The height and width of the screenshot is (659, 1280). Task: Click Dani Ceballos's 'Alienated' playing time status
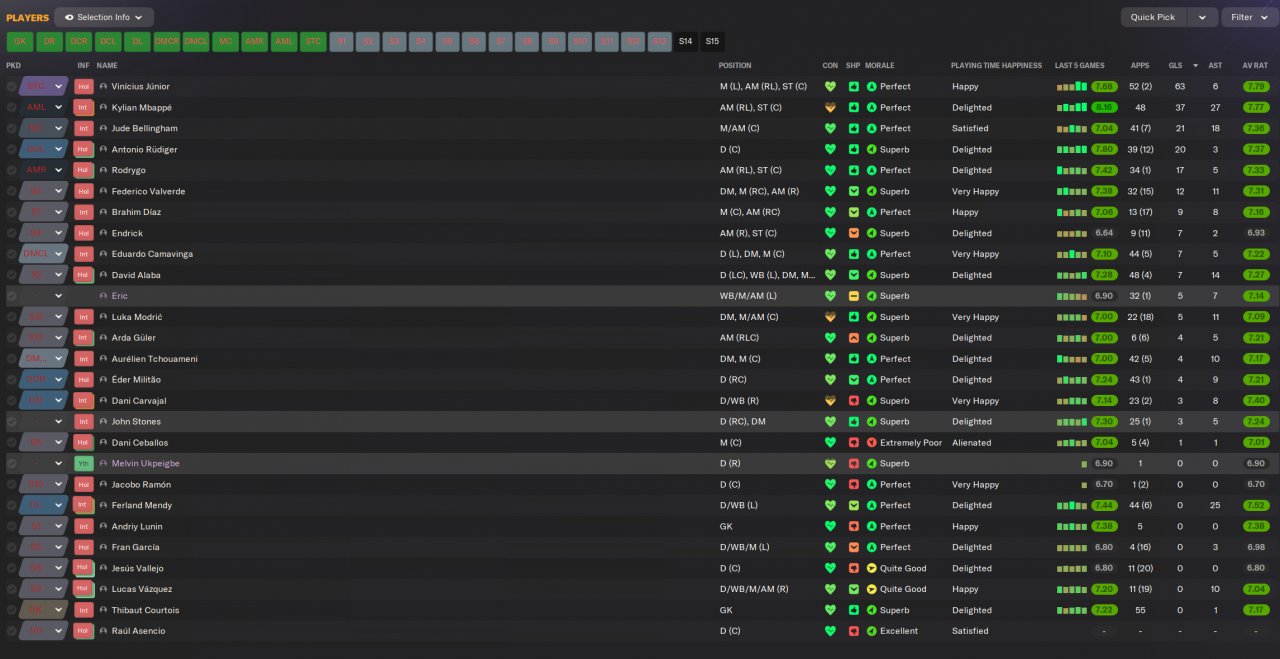tap(972, 443)
